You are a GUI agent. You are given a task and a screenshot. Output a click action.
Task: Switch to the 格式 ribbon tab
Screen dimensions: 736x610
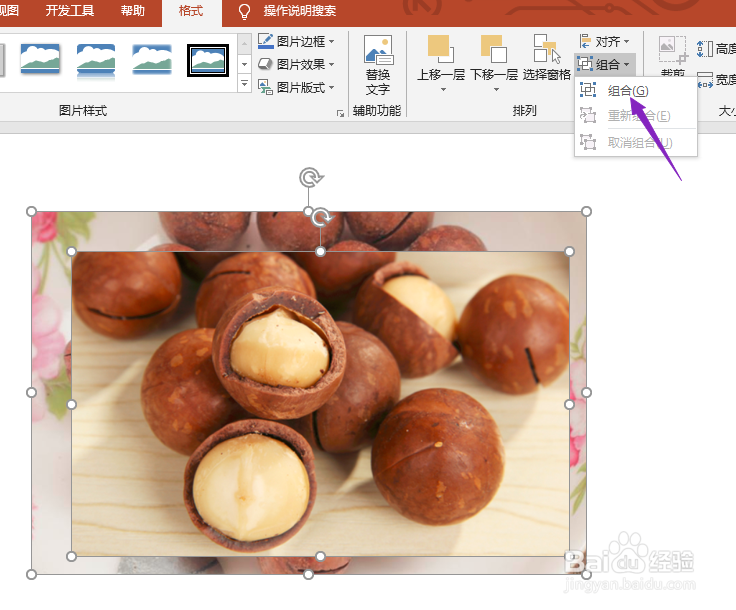point(191,11)
